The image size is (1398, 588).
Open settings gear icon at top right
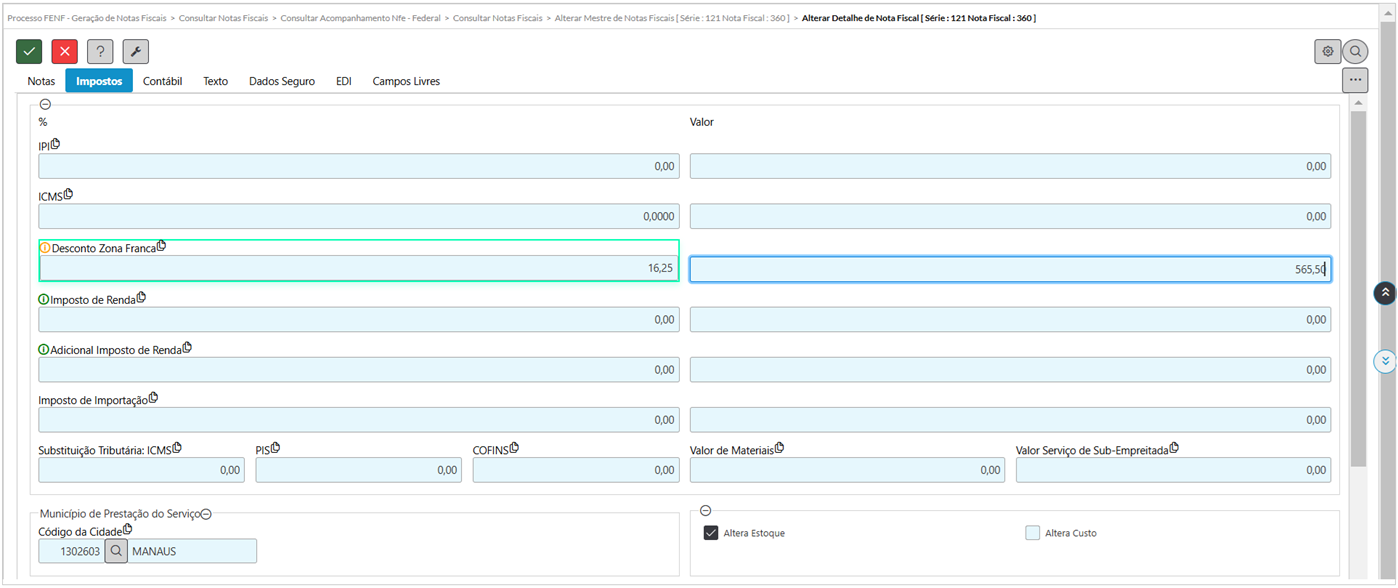1327,51
